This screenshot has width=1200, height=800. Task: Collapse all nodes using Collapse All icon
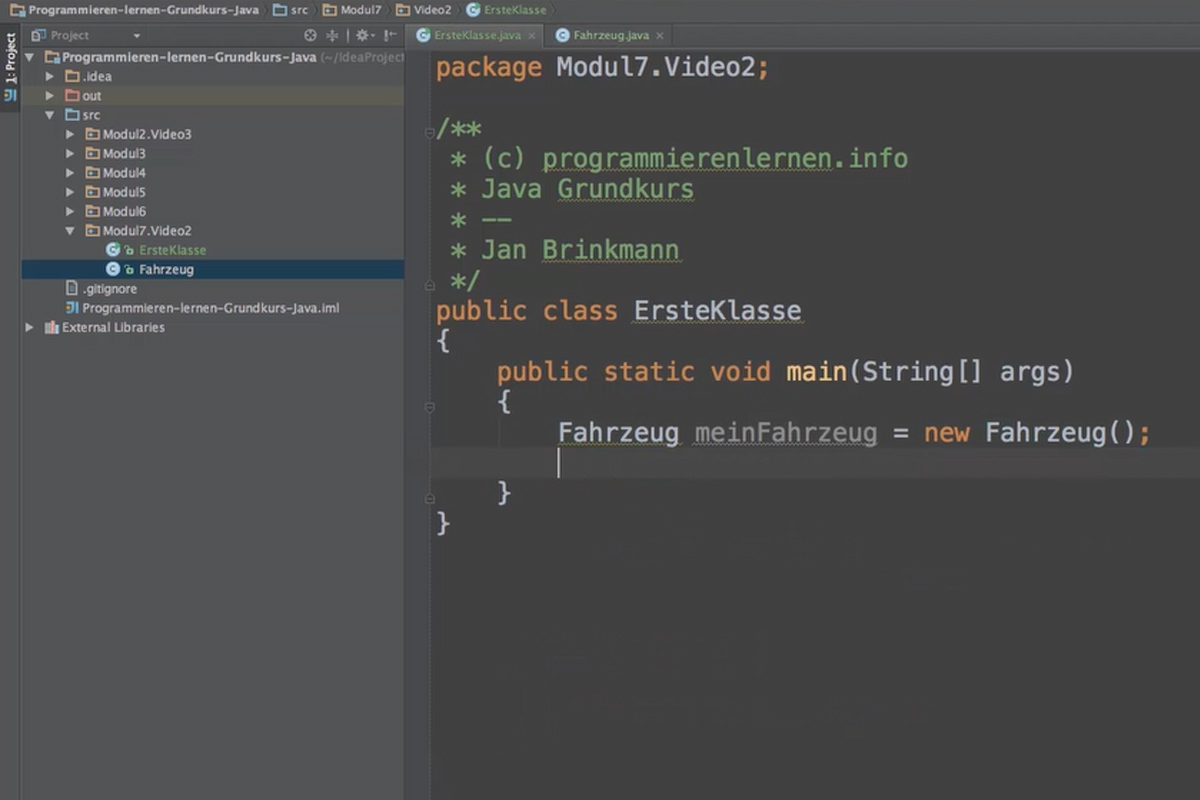[x=332, y=35]
